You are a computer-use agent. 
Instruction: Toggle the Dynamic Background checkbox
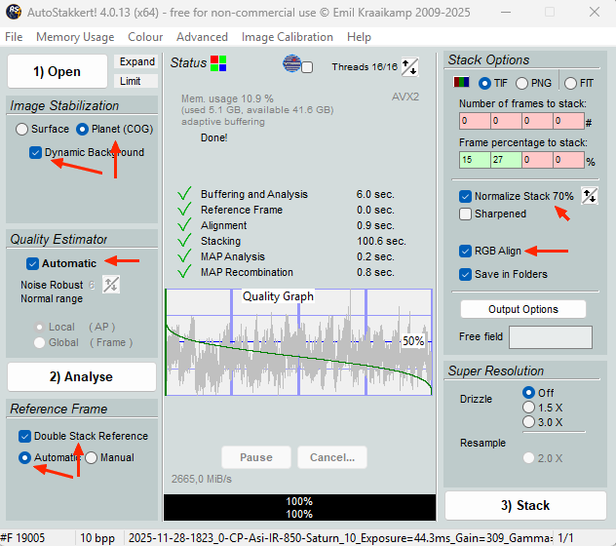(36, 153)
